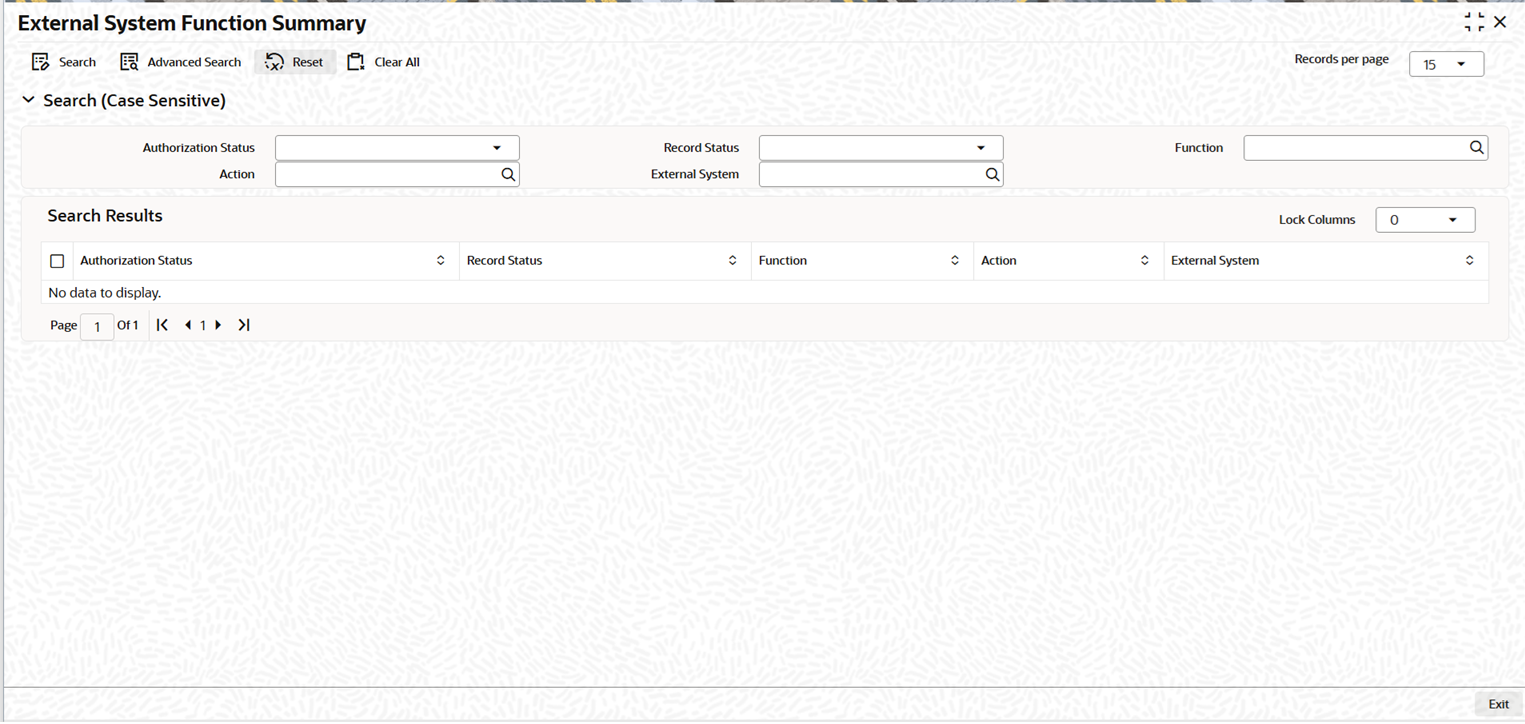Go to the last results page
The image size is (1525, 724).
(244, 325)
